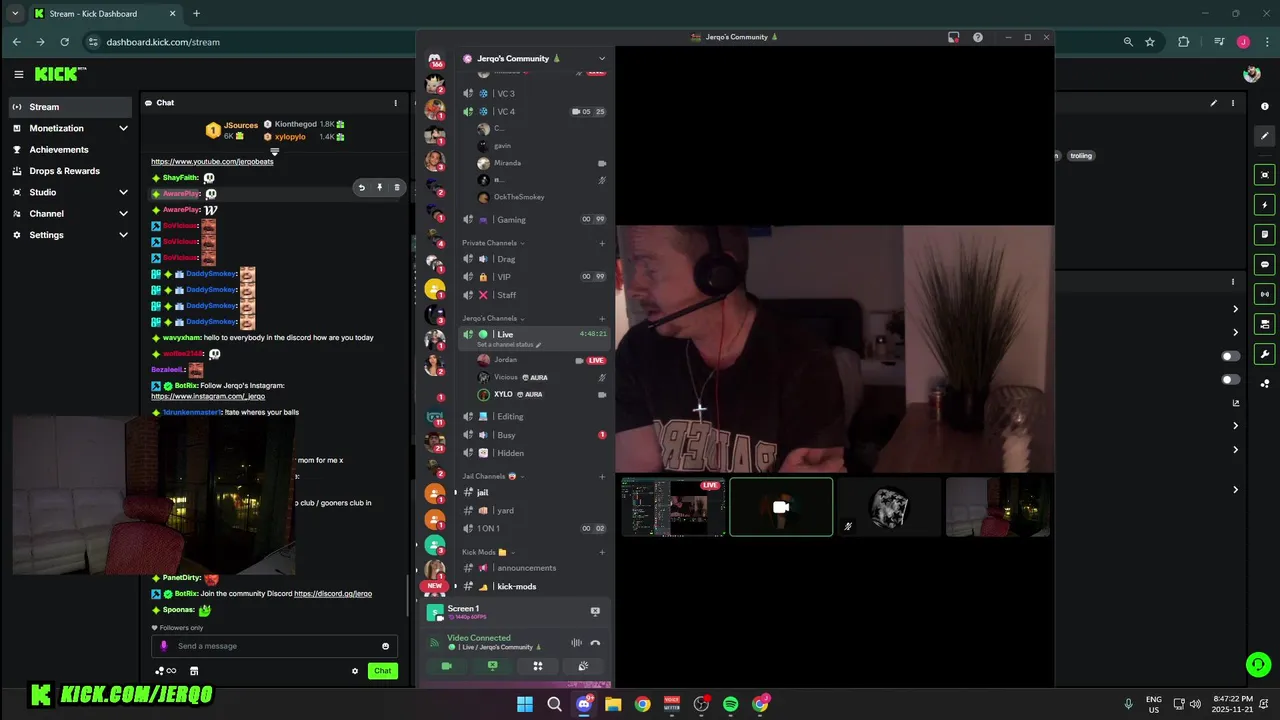Open Discord soundboard button

tap(583, 666)
